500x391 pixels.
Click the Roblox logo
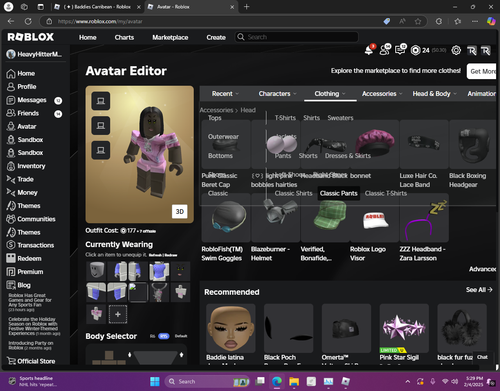coord(31,37)
